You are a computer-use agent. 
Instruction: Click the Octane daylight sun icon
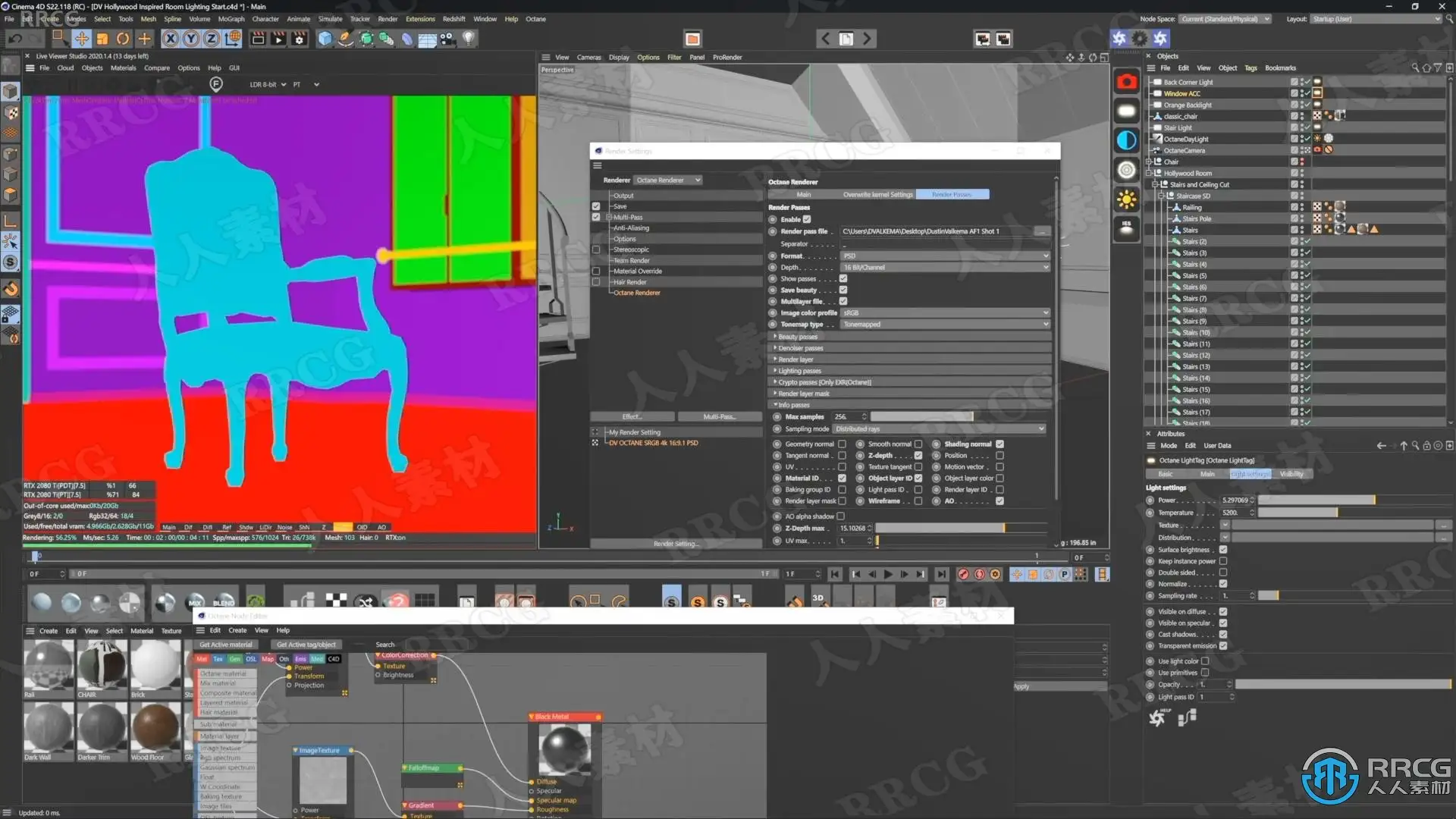coord(1127,199)
